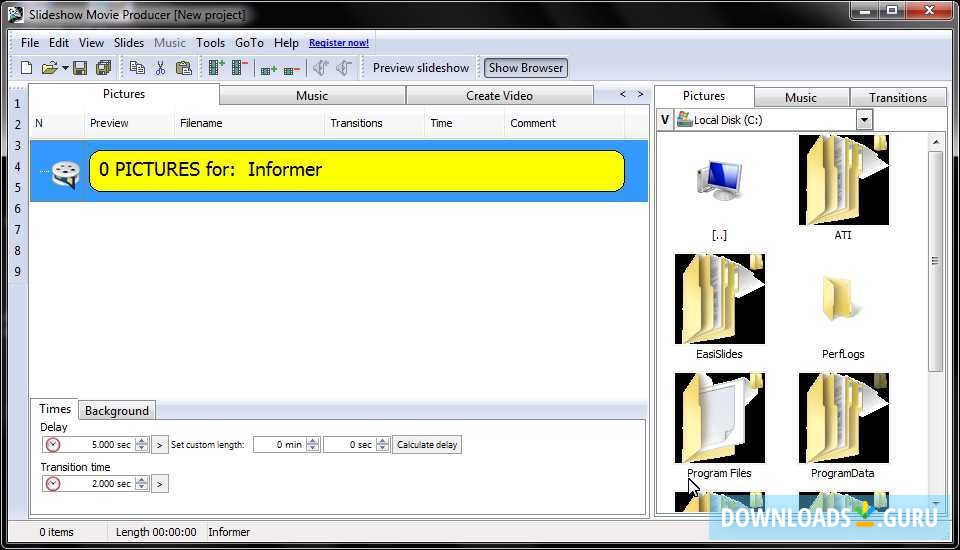The width and height of the screenshot is (960, 550).
Task: Select the Times tab
Action: tap(55, 409)
